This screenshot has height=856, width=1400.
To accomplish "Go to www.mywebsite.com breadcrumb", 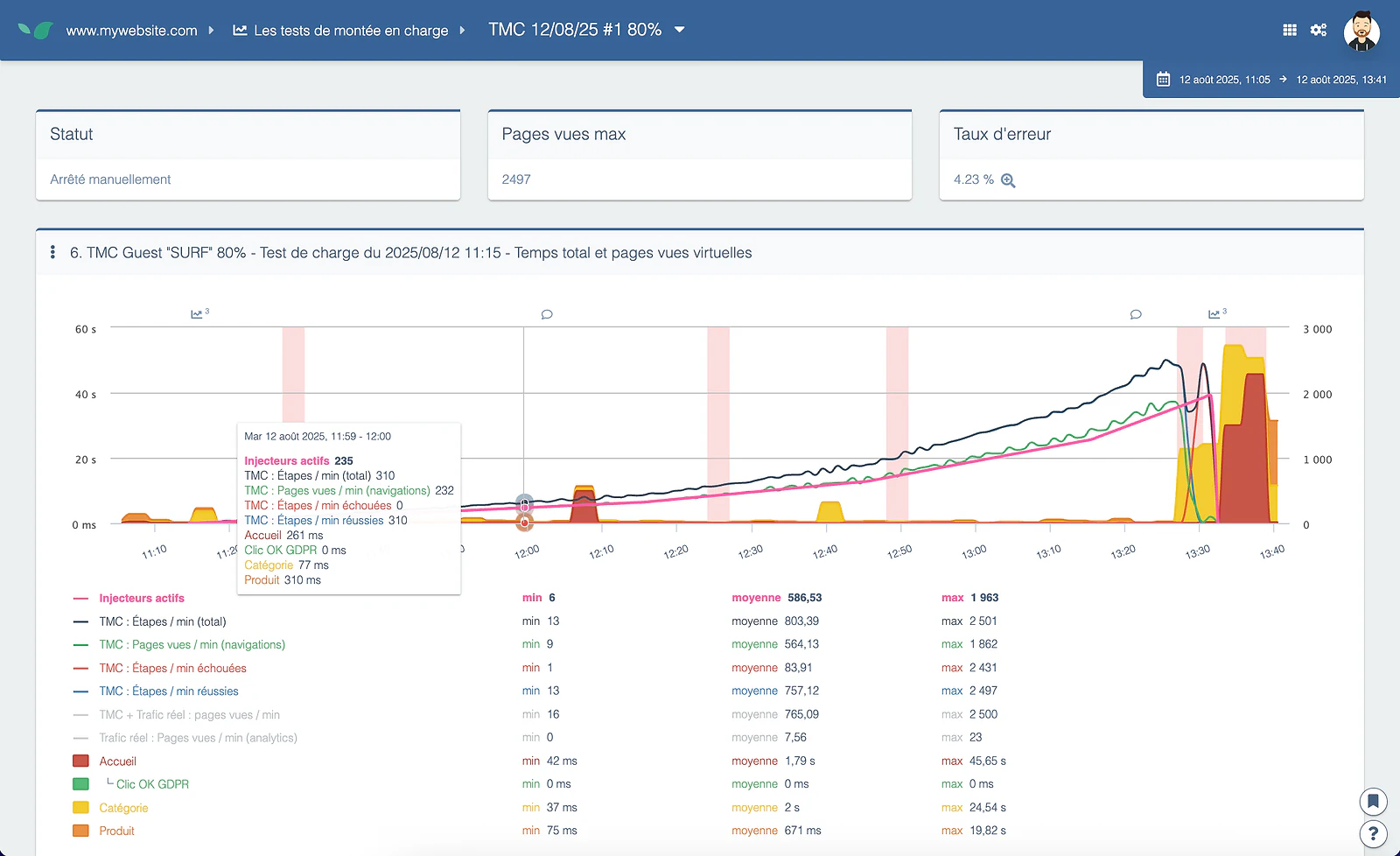I will 131,31.
